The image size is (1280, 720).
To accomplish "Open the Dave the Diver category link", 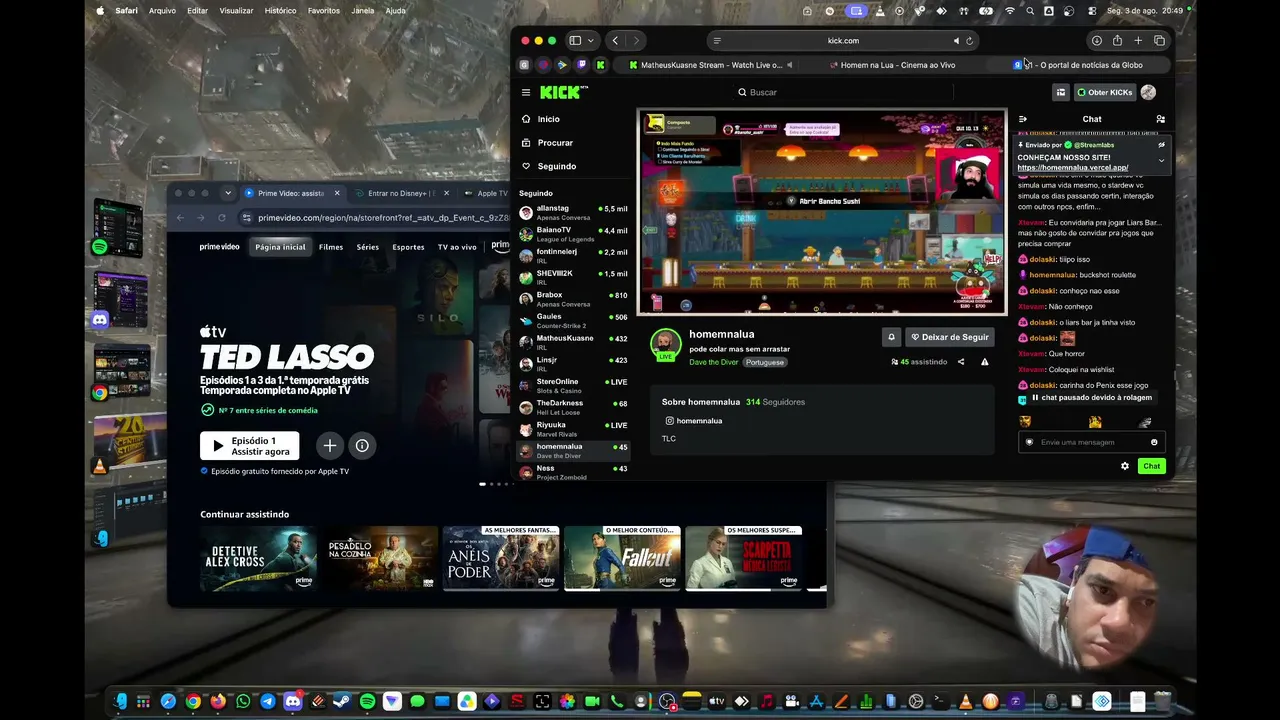I will tap(712, 362).
